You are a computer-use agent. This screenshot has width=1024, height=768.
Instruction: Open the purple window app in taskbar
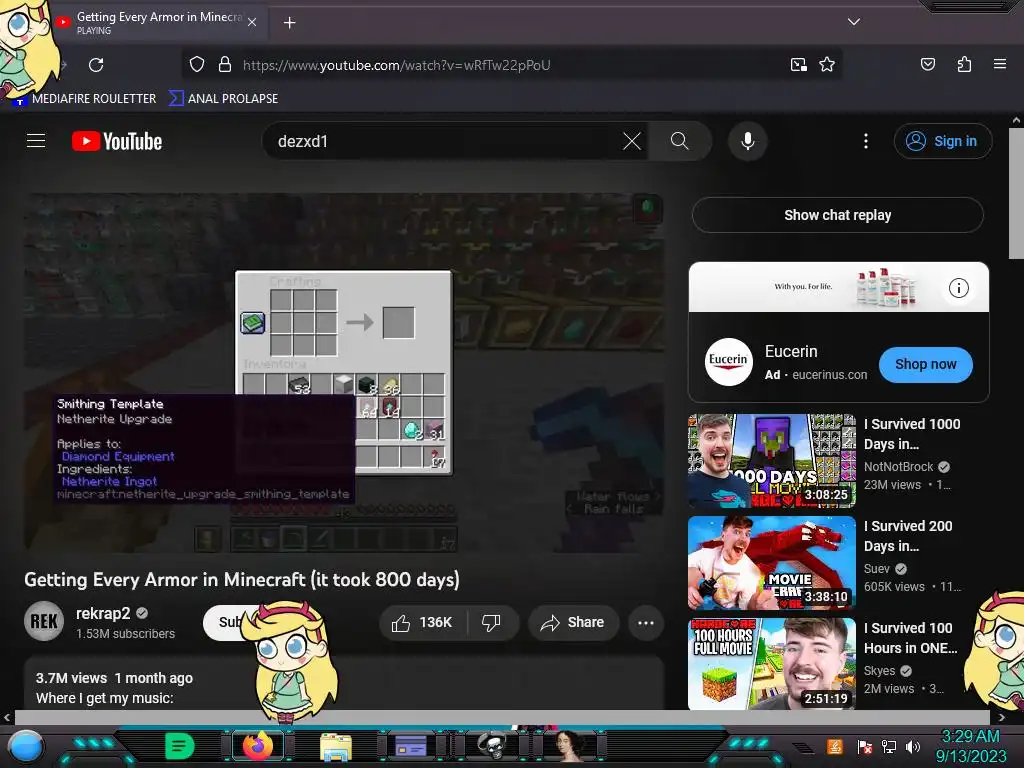411,745
